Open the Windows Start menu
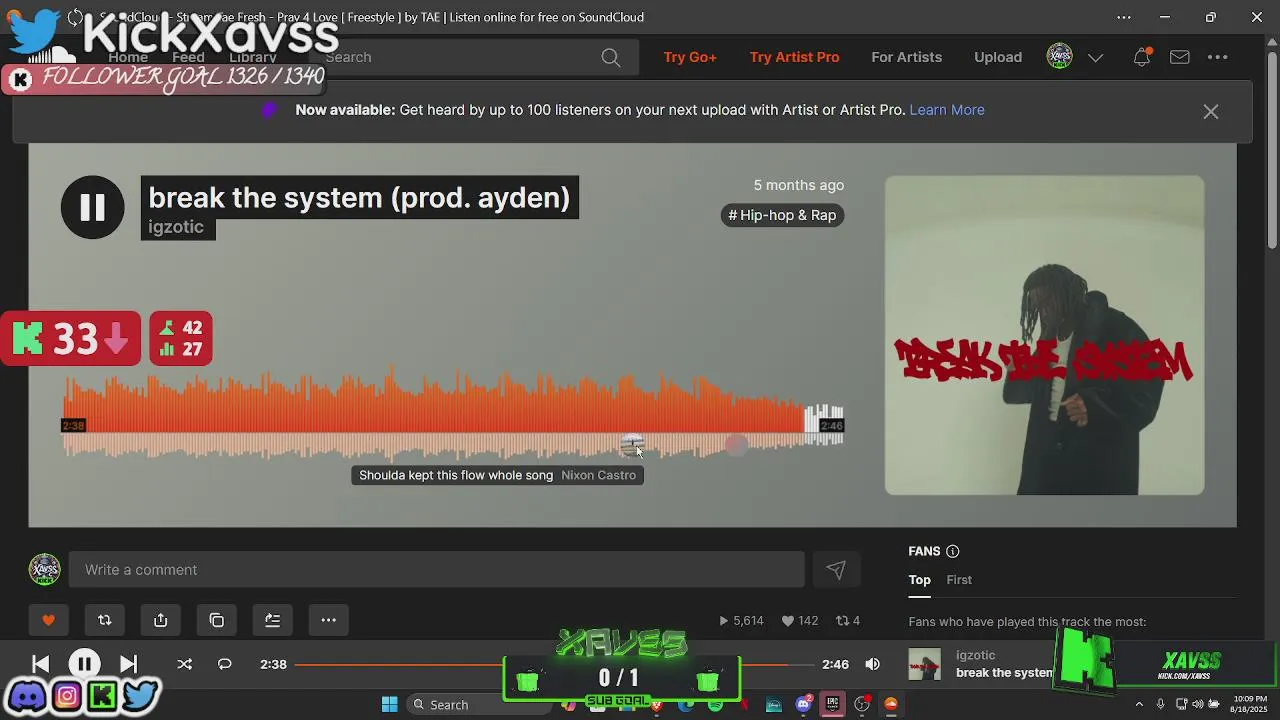This screenshot has width=1280, height=720. pos(390,705)
